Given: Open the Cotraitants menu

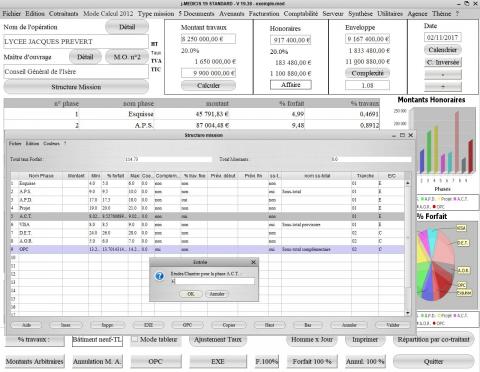Looking at the screenshot, I should point(64,14).
